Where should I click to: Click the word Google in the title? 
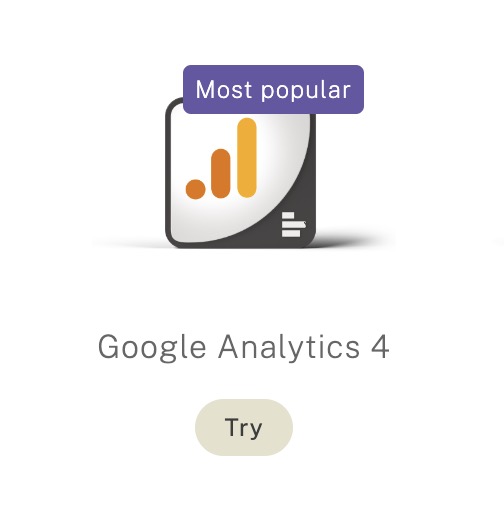[152, 347]
